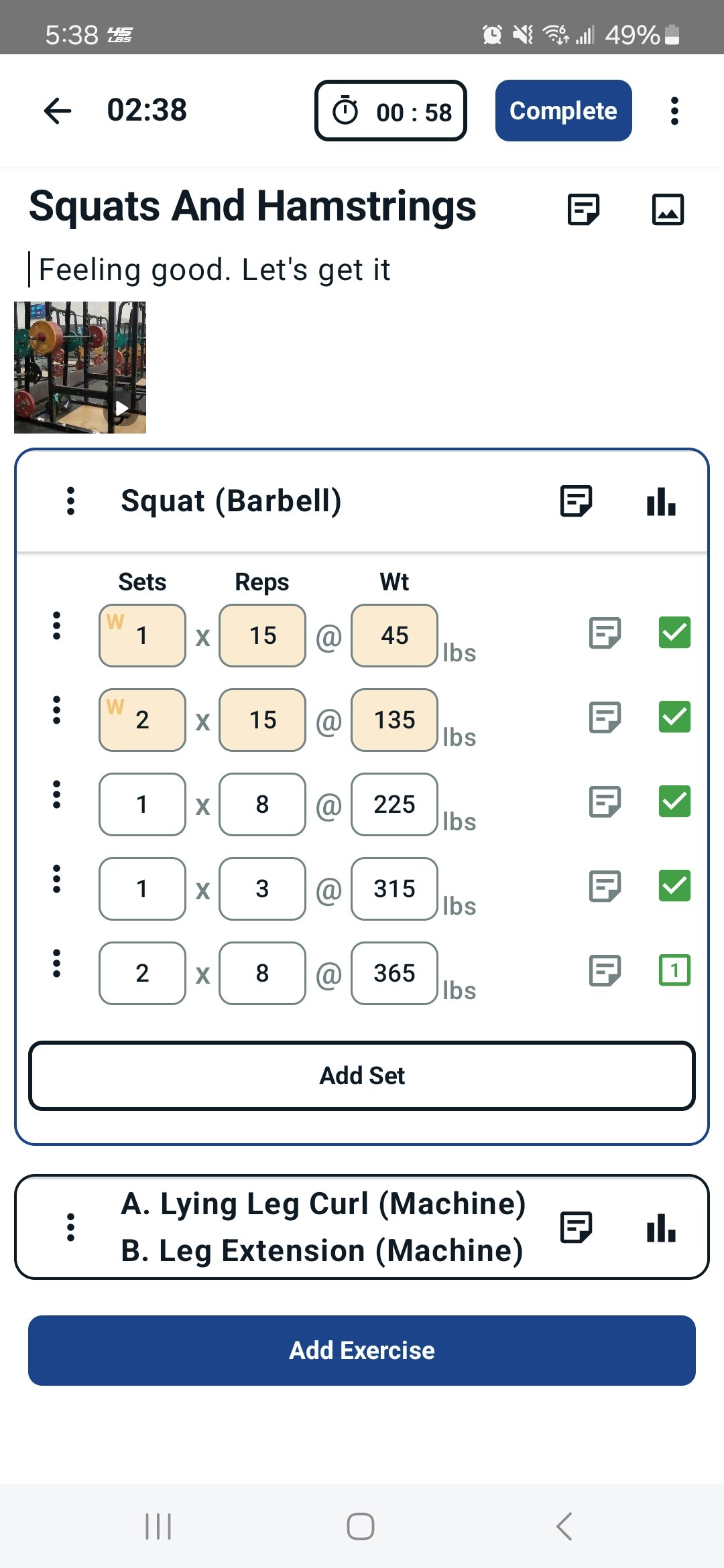The height and width of the screenshot is (1568, 724).
Task: Add note to the 365 lbs set
Action: pyautogui.click(x=605, y=970)
